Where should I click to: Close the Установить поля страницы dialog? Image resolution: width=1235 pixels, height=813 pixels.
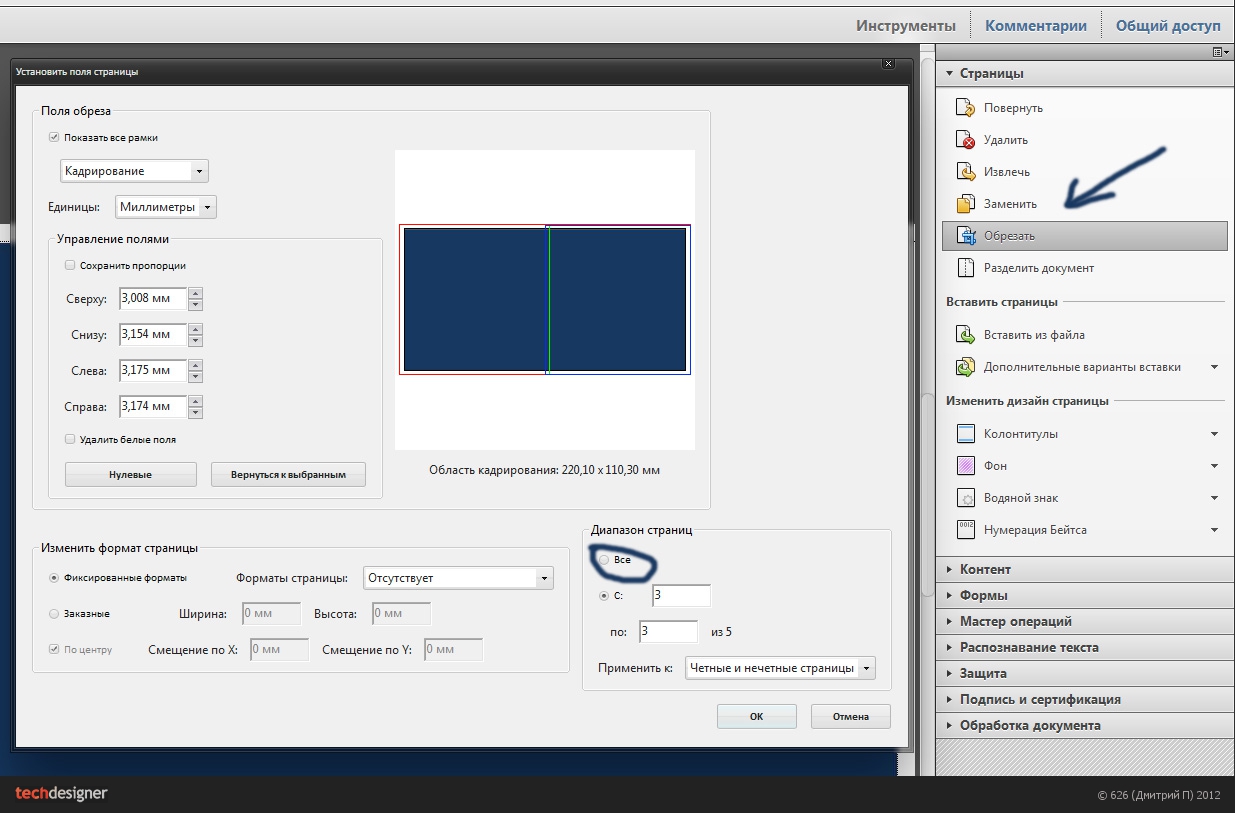coord(888,64)
